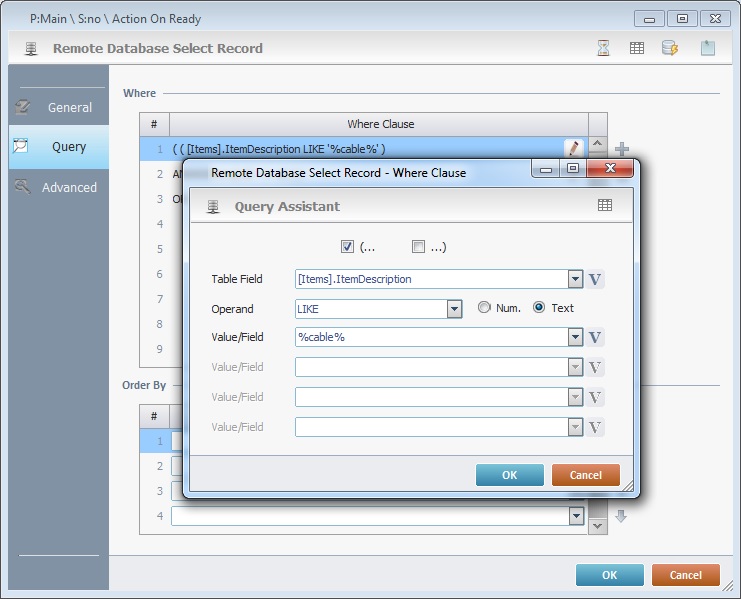741x599 pixels.
Task: Open the Operand LIKE dropdown
Action: (454, 309)
